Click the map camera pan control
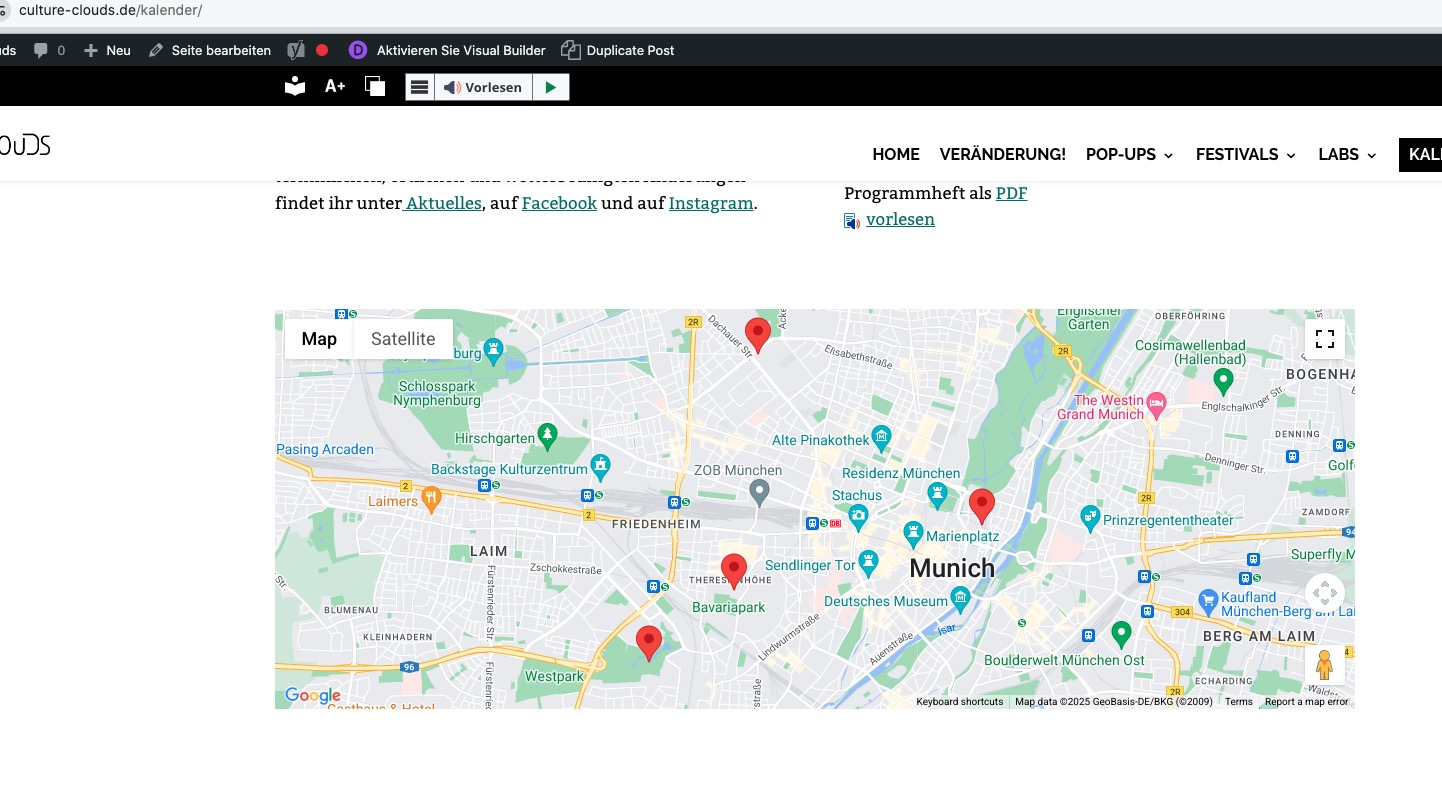 click(x=1325, y=593)
